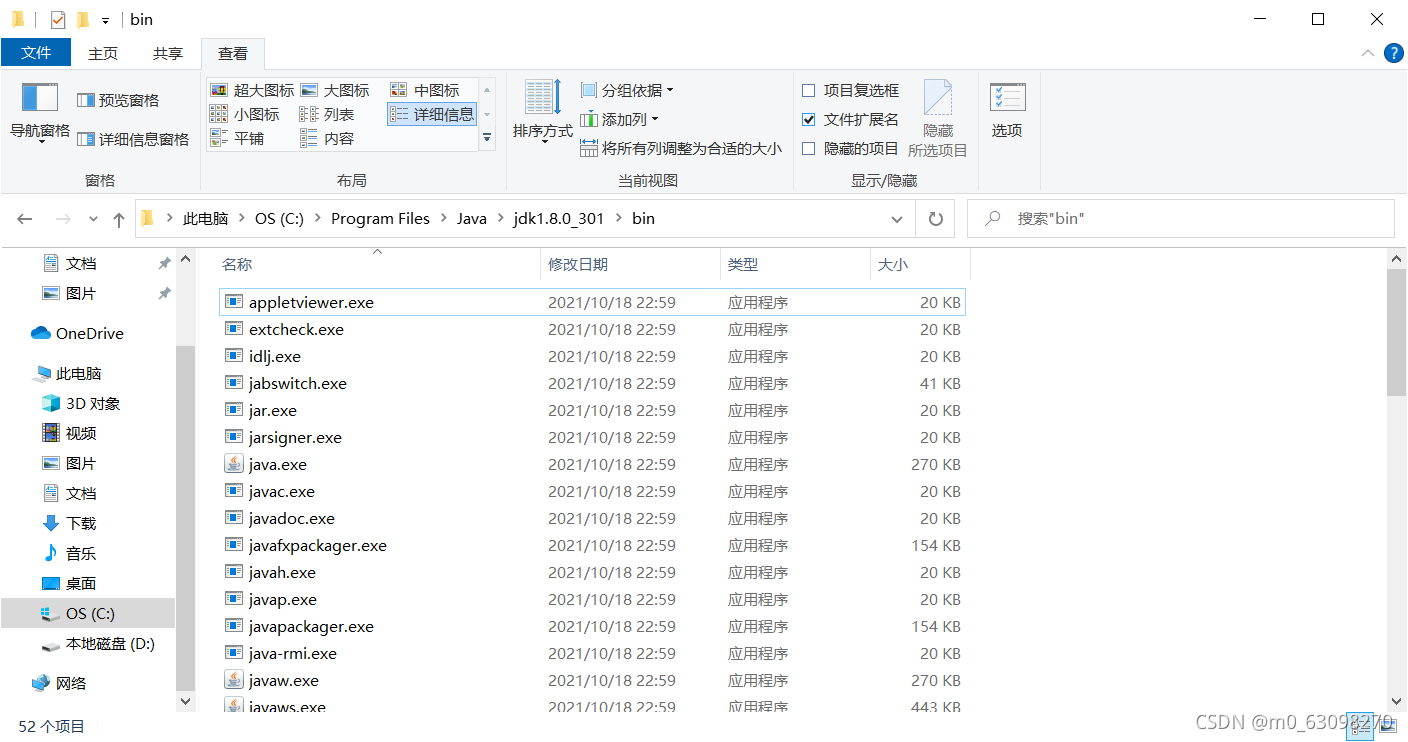Open folder Options (选项)

(1007, 111)
